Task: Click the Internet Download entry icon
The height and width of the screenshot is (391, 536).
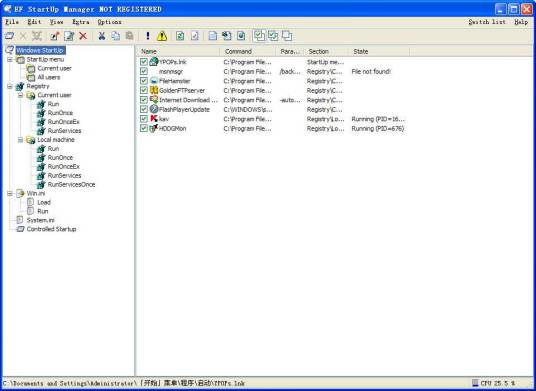Action: point(154,100)
